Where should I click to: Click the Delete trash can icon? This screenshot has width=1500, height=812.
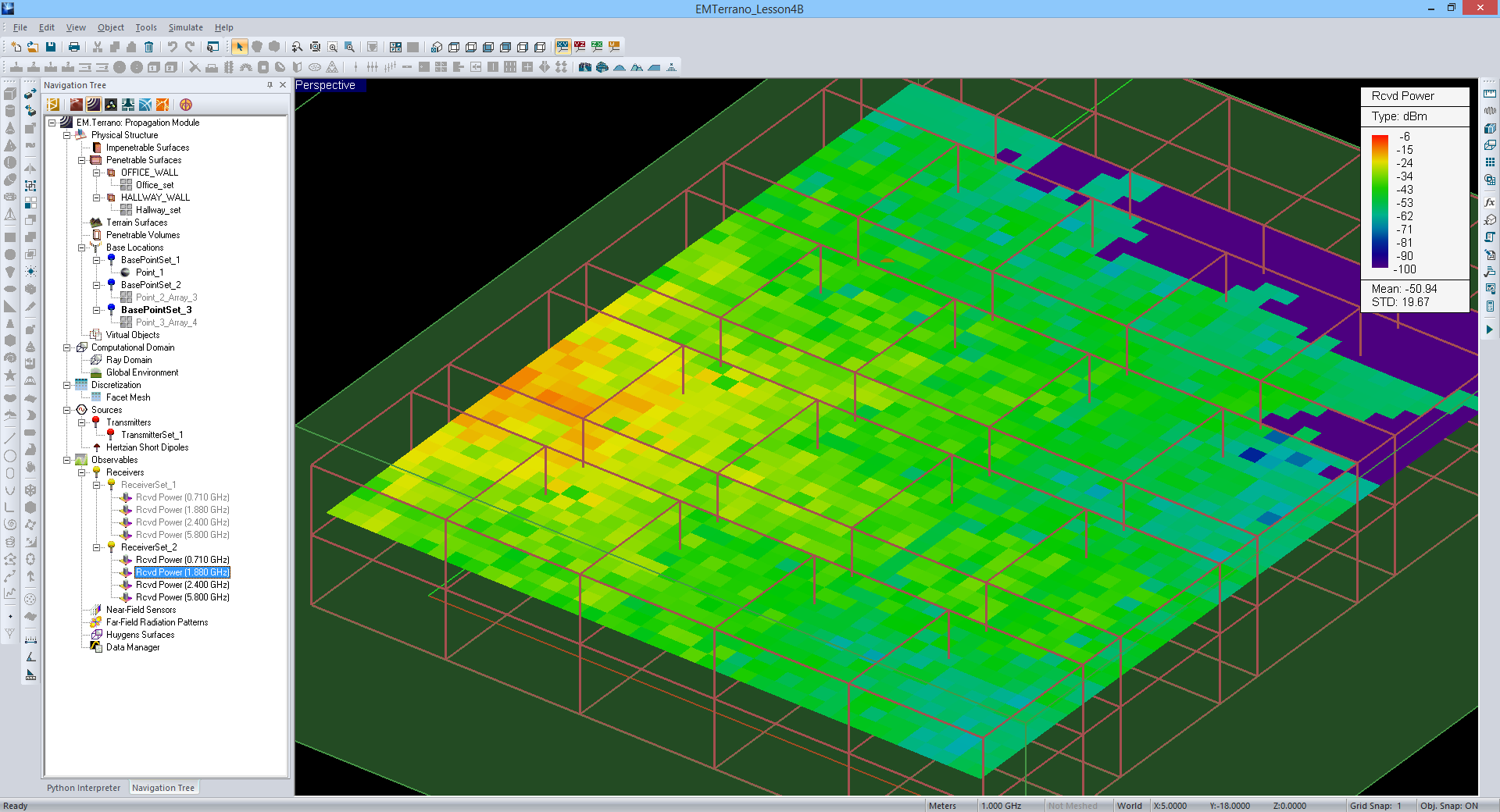(149, 47)
